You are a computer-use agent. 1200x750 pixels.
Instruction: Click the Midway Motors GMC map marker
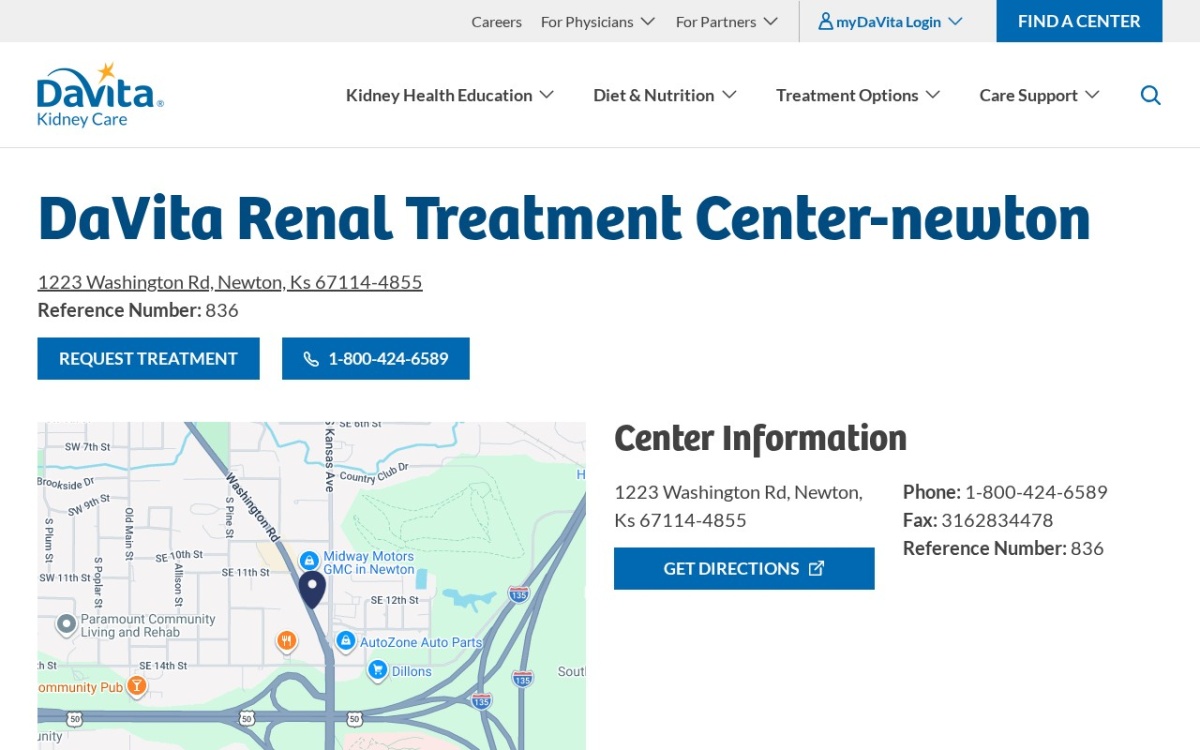pyautogui.click(x=309, y=560)
